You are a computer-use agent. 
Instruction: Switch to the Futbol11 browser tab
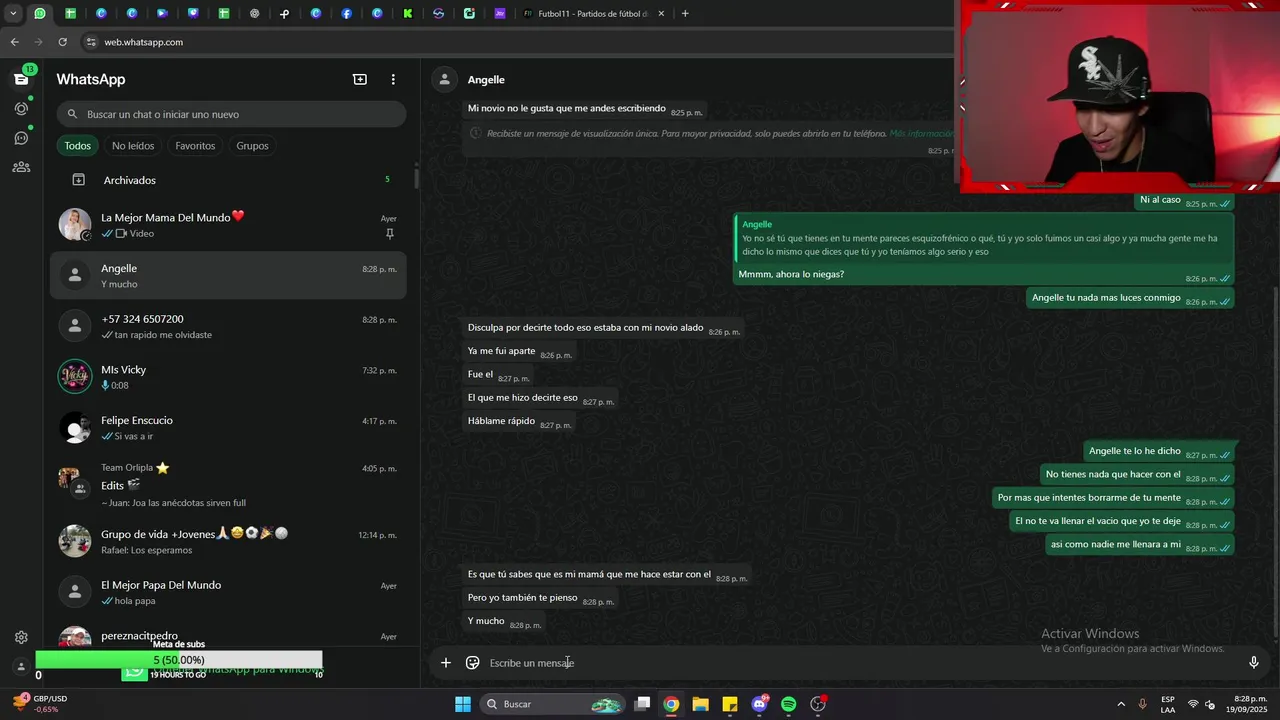[x=592, y=14]
